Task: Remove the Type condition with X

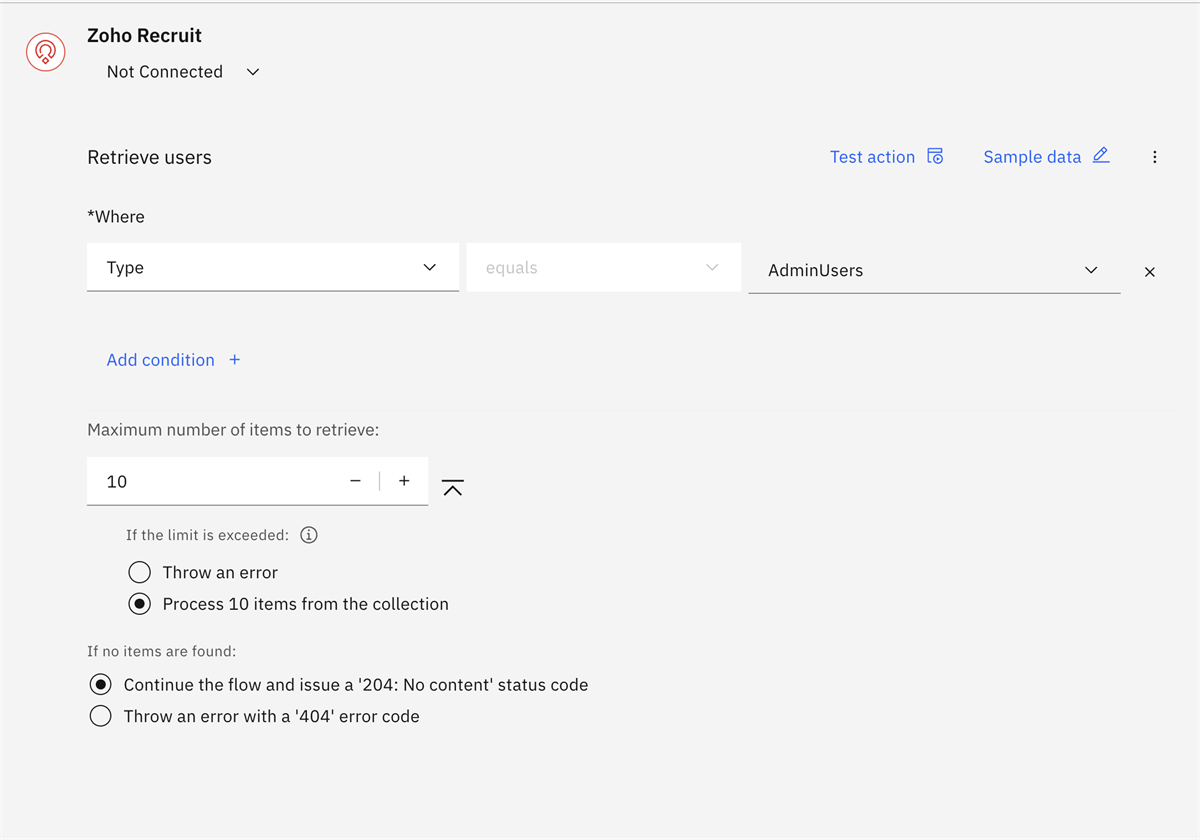Action: tap(1150, 272)
